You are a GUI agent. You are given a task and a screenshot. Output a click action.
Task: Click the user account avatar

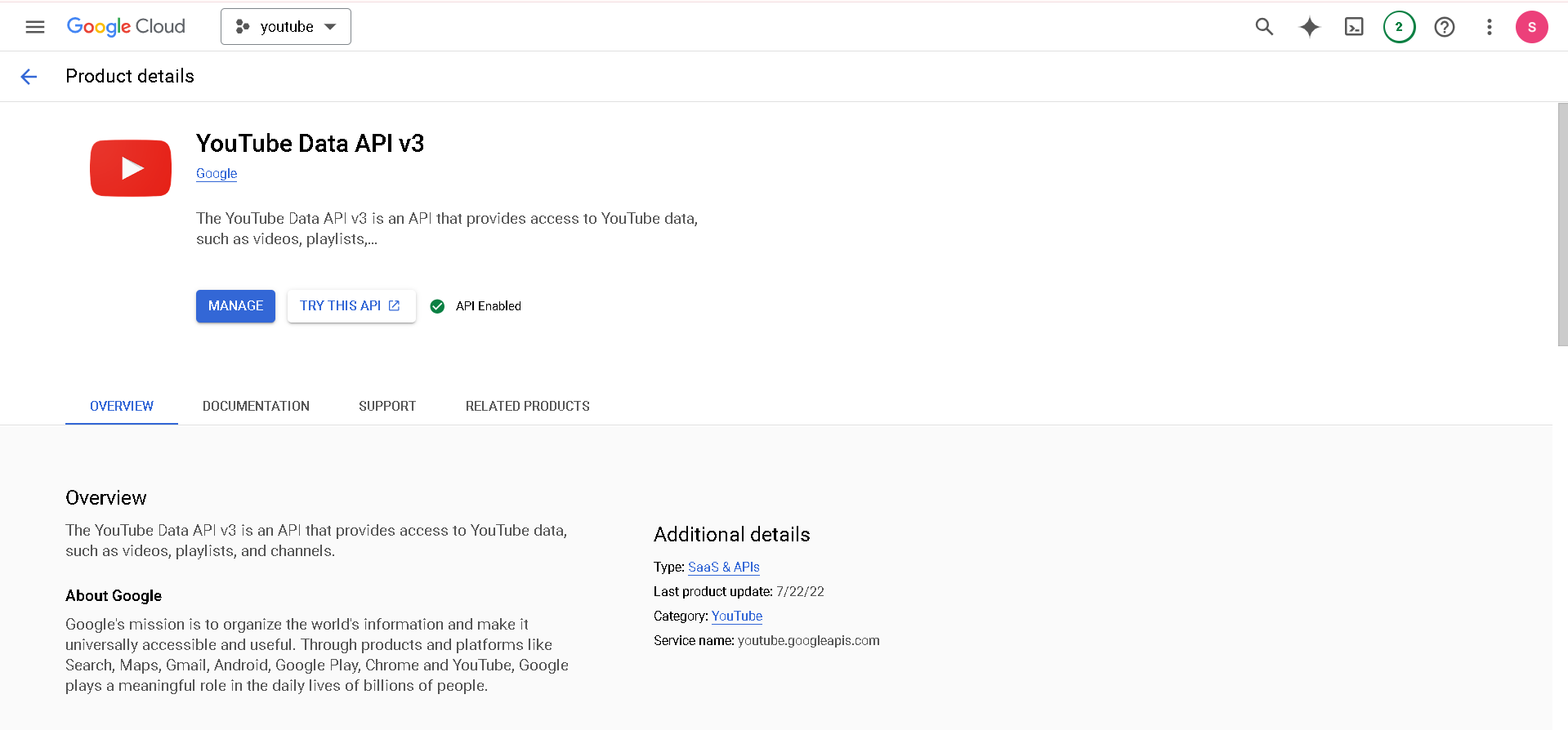click(1531, 27)
